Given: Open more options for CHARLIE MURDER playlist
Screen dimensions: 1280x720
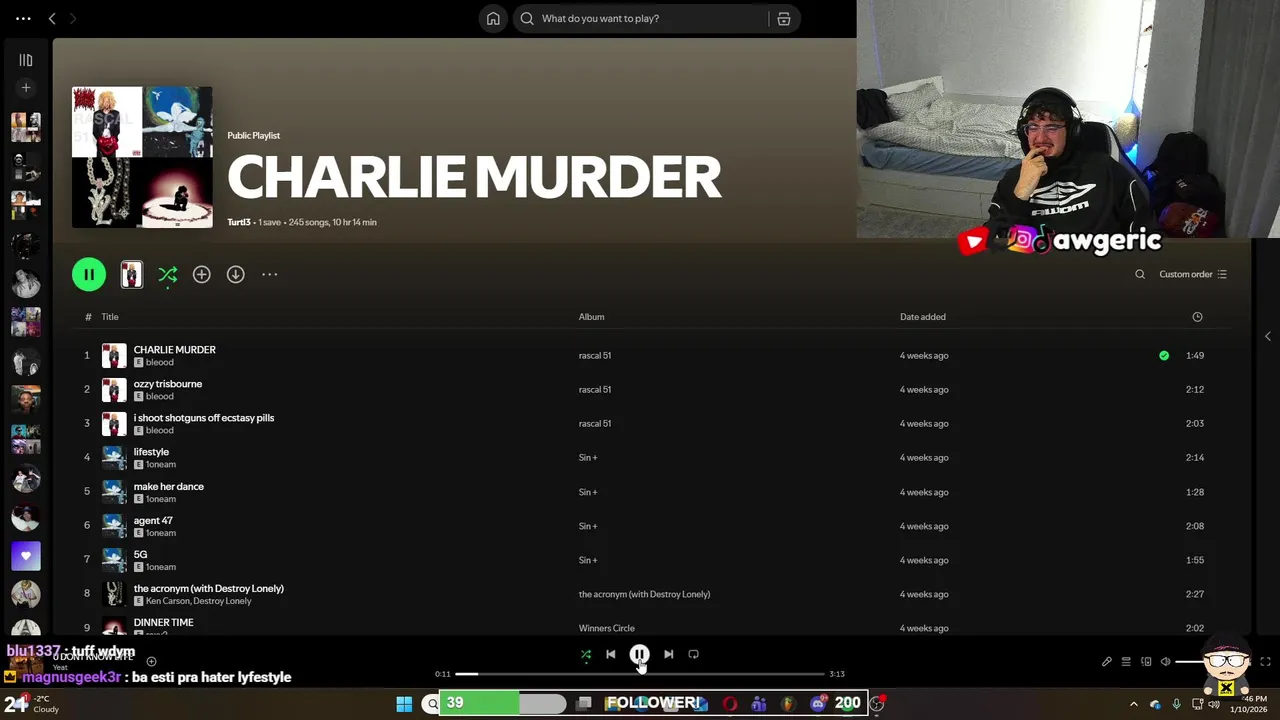Looking at the screenshot, I should [270, 274].
